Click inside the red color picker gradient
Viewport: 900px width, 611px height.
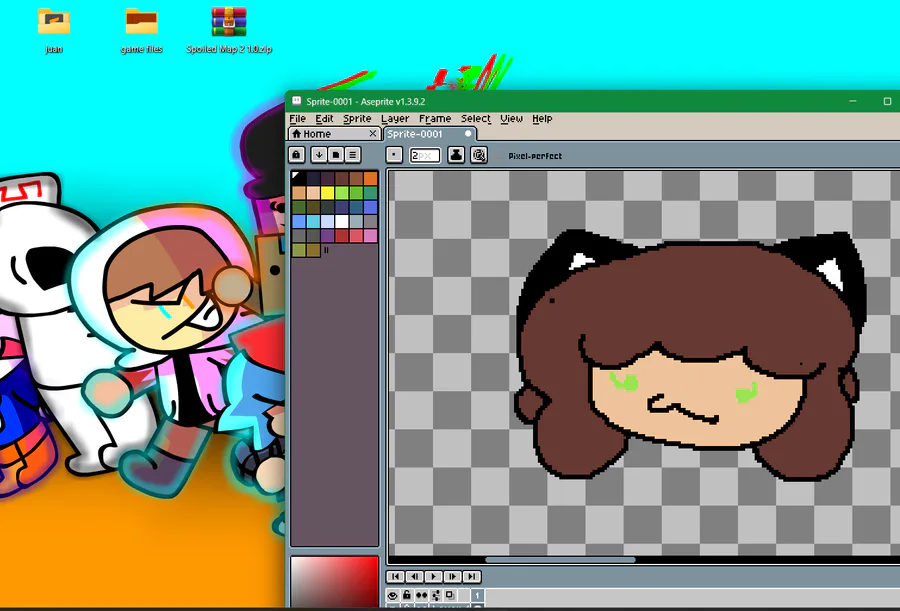click(x=334, y=581)
